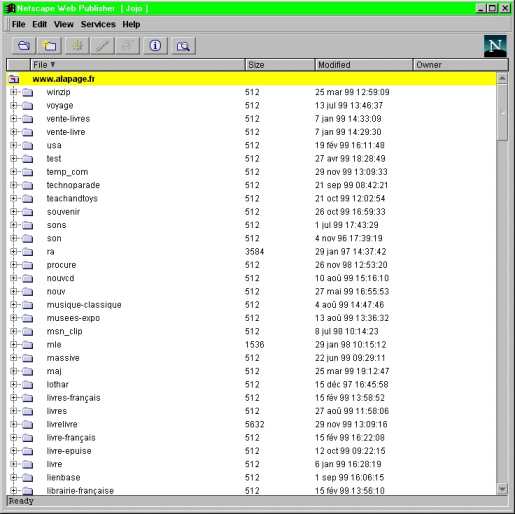
Task: Select the msn_clip folder name
Action: 65,331
